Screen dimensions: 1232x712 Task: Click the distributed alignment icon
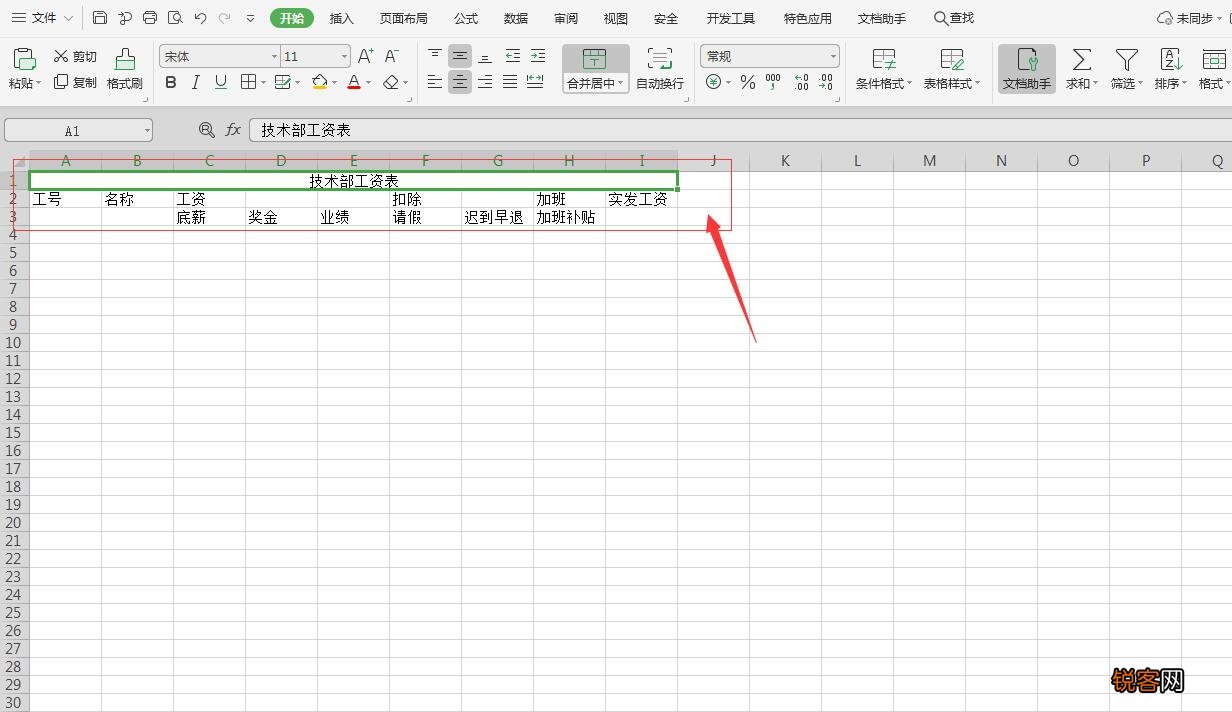535,82
